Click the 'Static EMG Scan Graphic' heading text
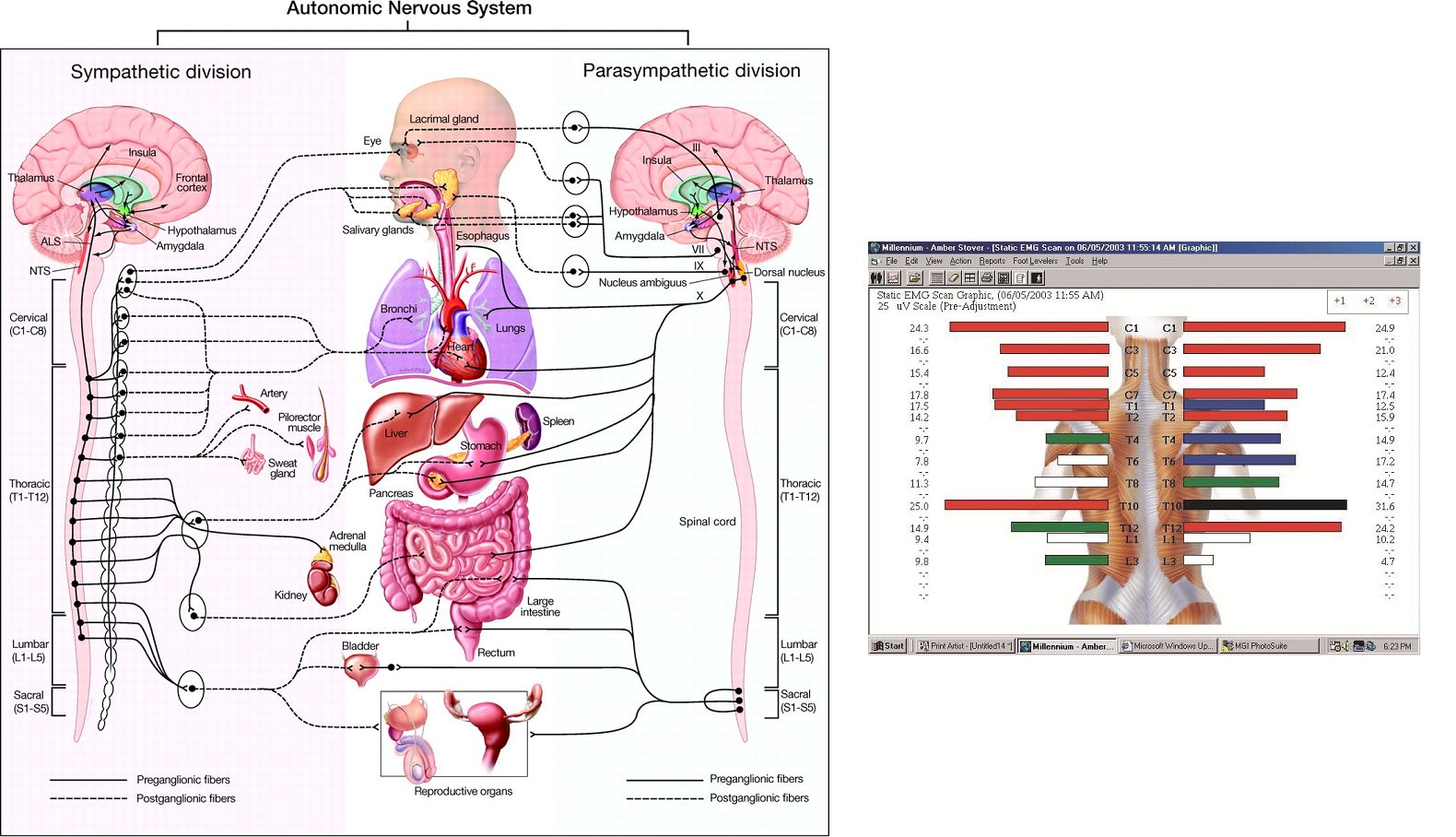Screen dimensions: 1456x837 point(934,296)
